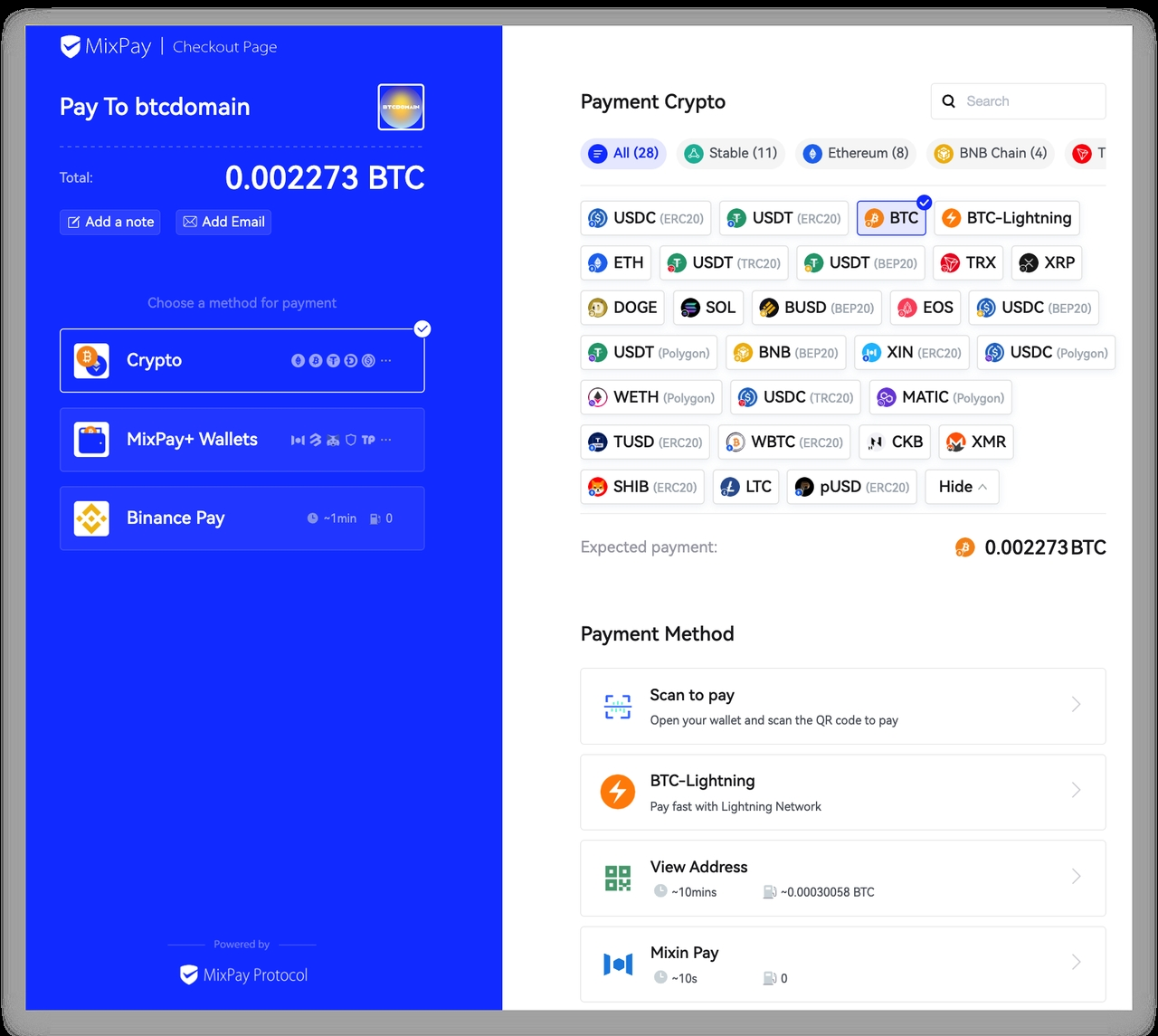Select the Binance Pay payment method
1158x1036 pixels.
[x=242, y=518]
